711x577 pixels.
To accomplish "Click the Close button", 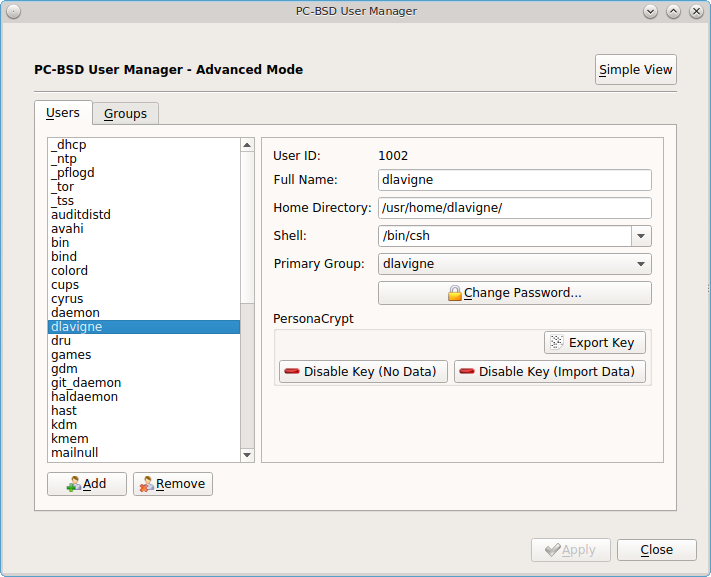I will (x=657, y=550).
